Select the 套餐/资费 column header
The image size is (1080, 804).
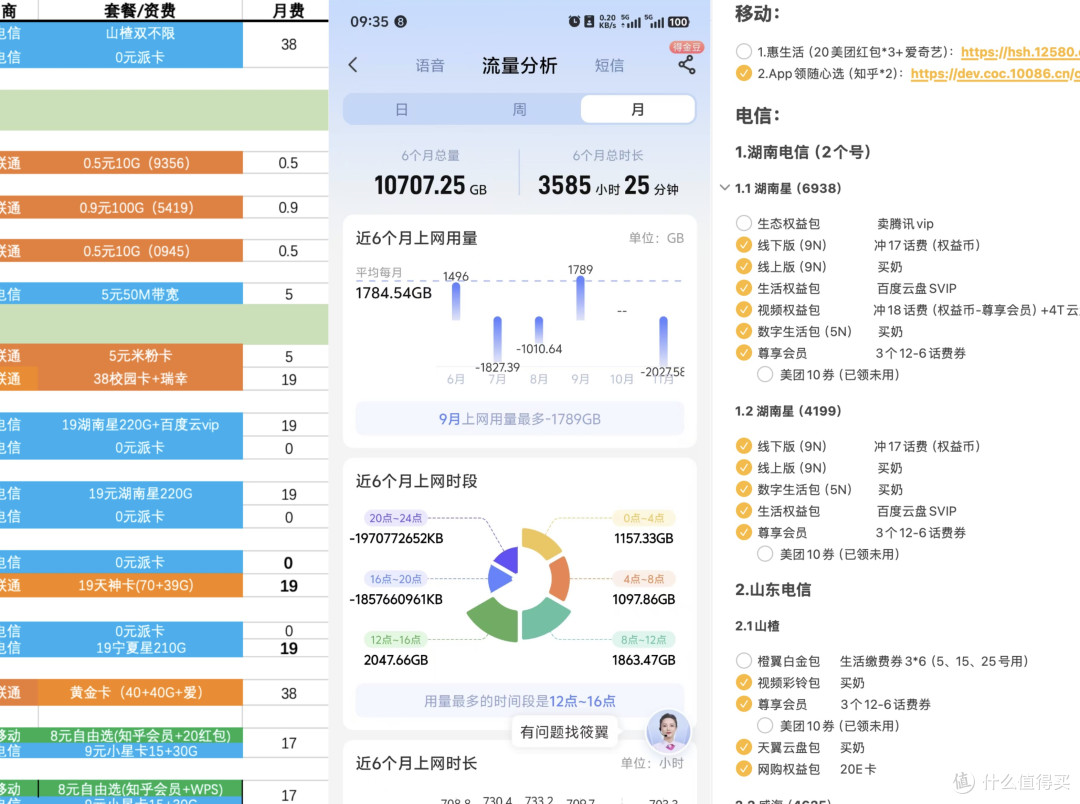(x=140, y=10)
